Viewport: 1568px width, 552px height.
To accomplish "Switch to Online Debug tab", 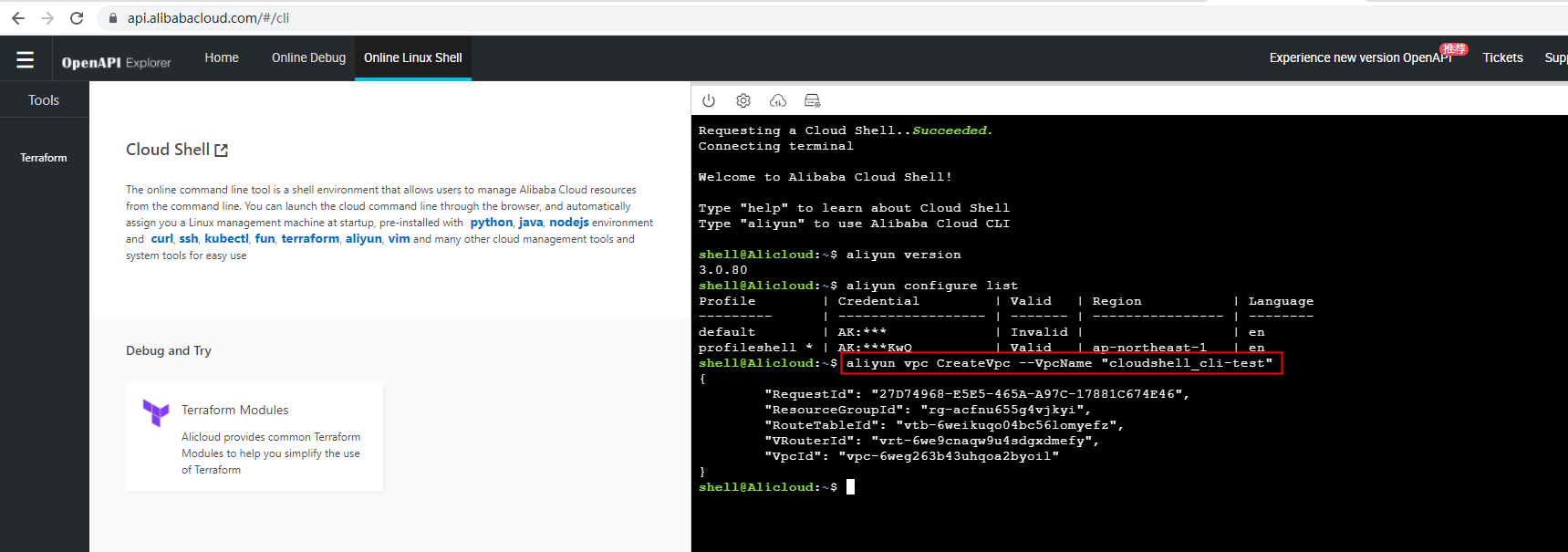I will [x=308, y=57].
